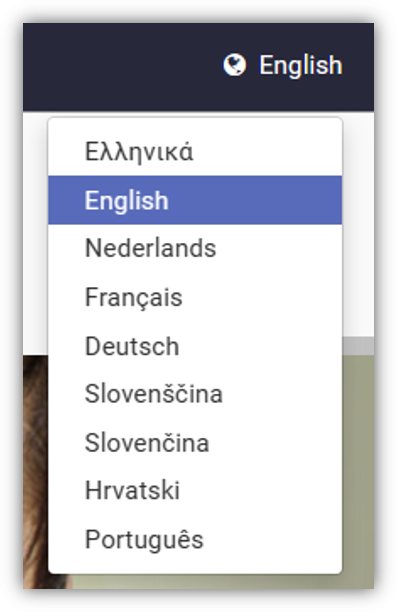Select Français from the dropdown
The width and height of the screenshot is (397, 612).
tap(195, 297)
